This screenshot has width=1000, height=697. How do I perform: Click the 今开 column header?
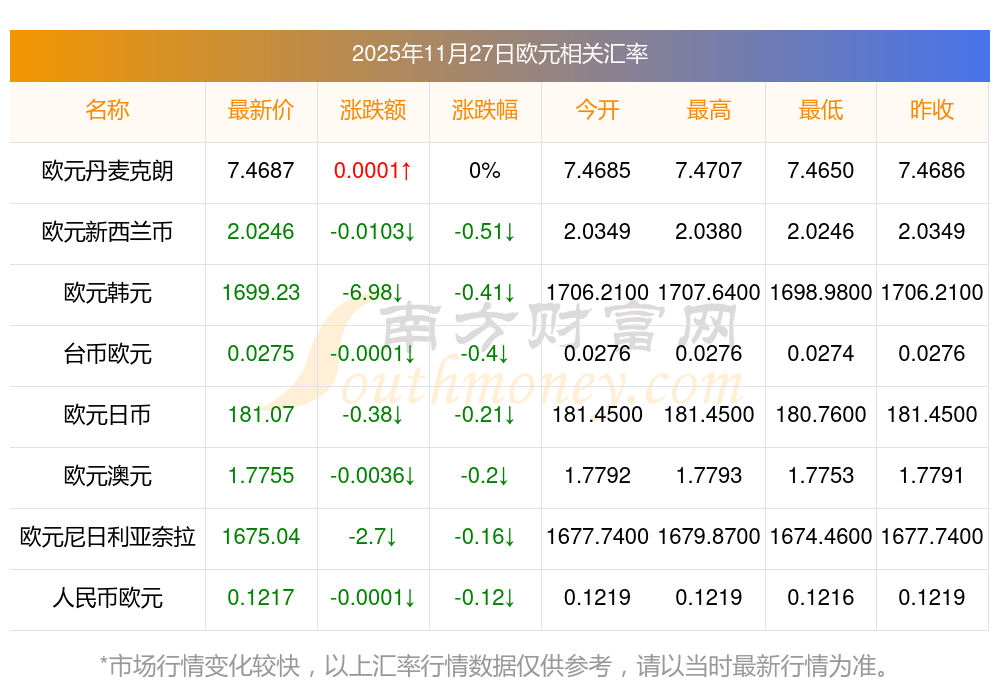click(597, 110)
